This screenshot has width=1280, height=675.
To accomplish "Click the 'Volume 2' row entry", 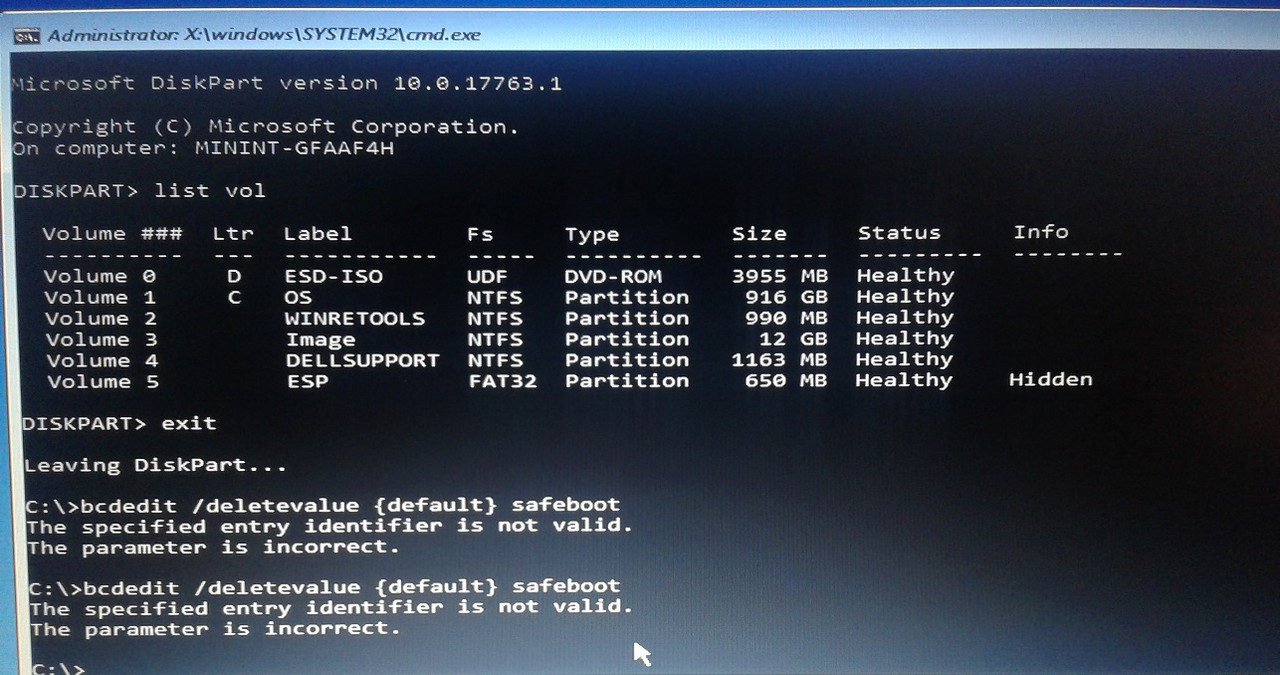I will point(100,319).
